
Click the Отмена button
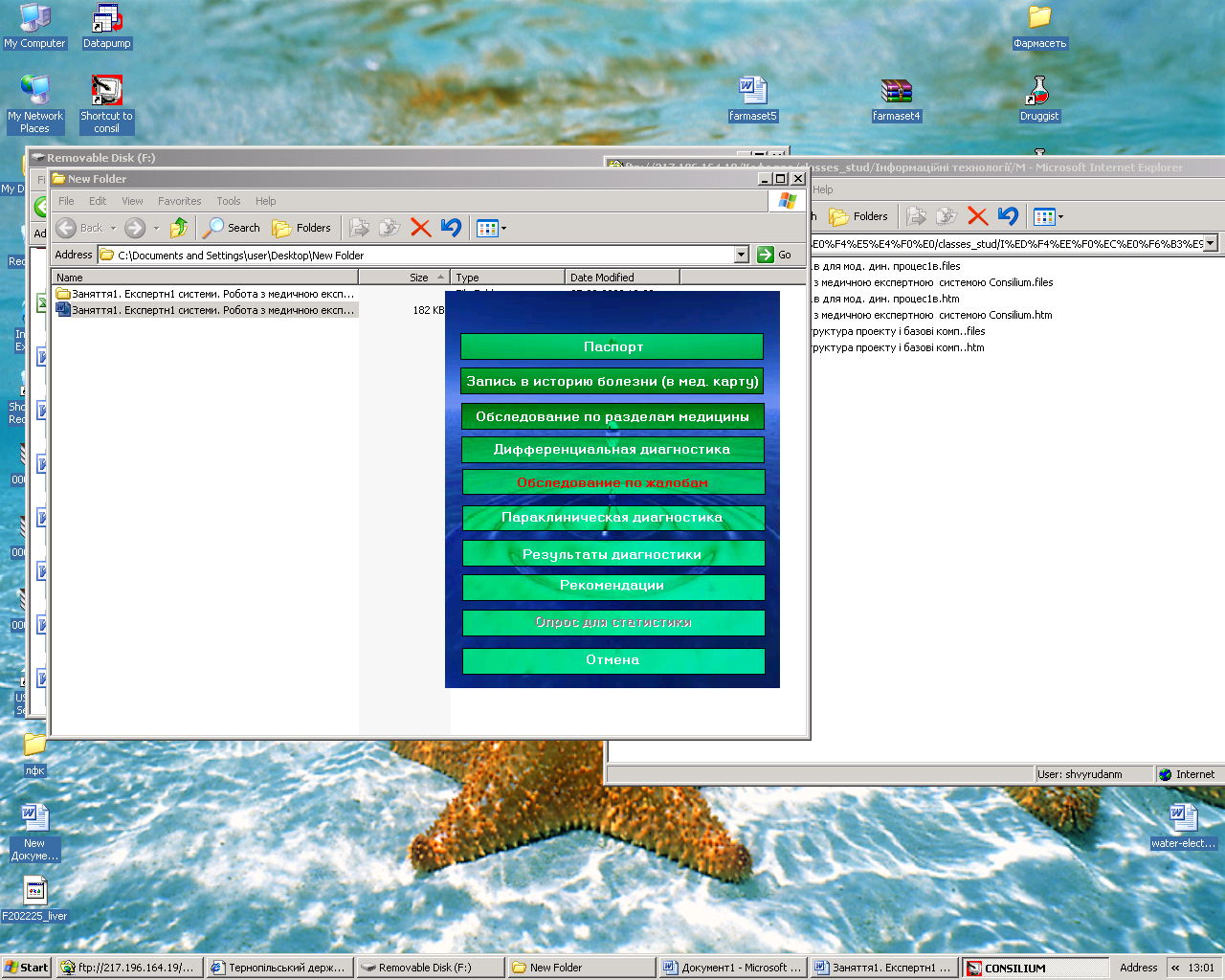click(612, 660)
